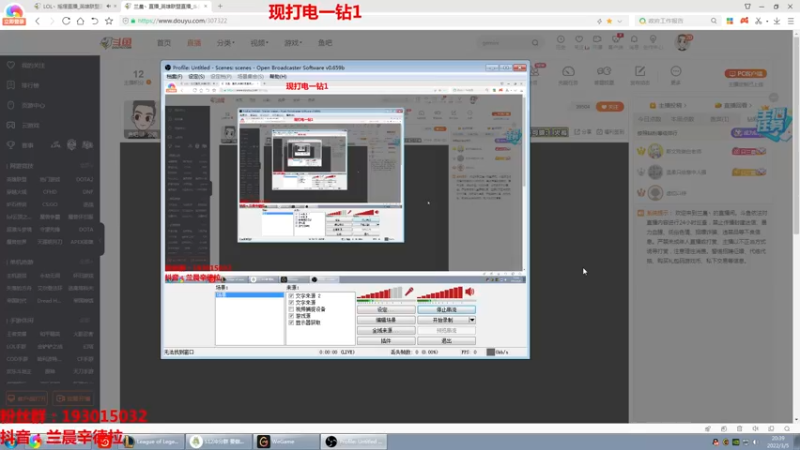The height and width of the screenshot is (450, 800).
Task: Toggle the microphone mute icon in OBS
Action: (x=409, y=292)
